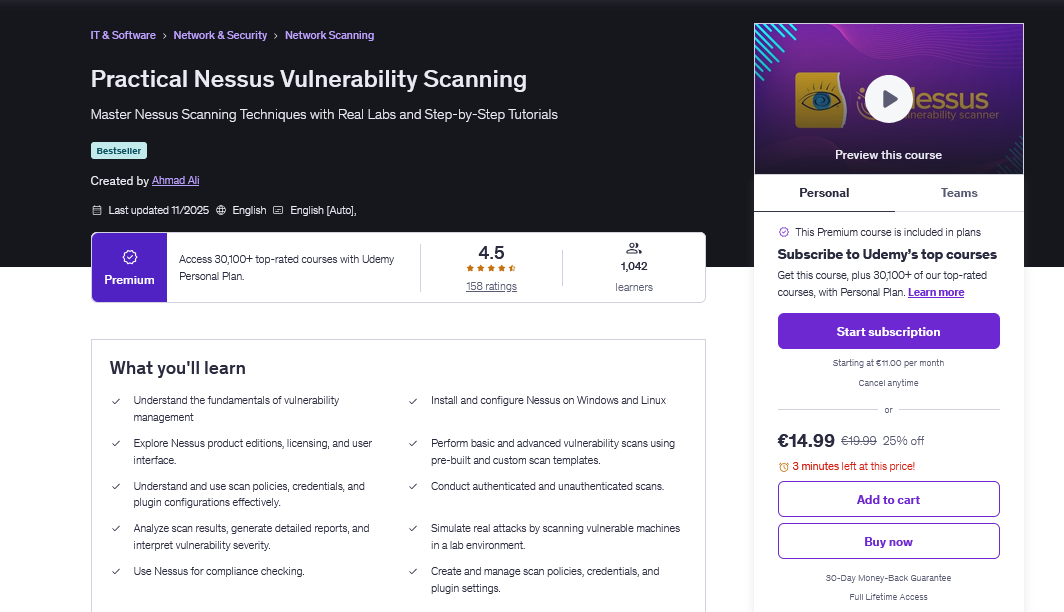Switch to the Teams tab

959,193
